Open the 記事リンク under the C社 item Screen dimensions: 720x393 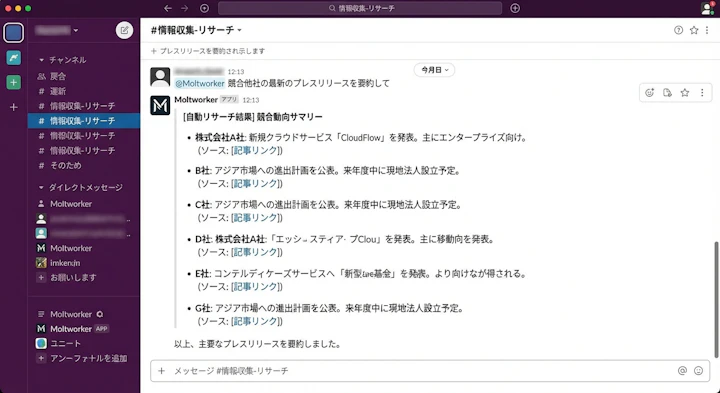point(255,218)
